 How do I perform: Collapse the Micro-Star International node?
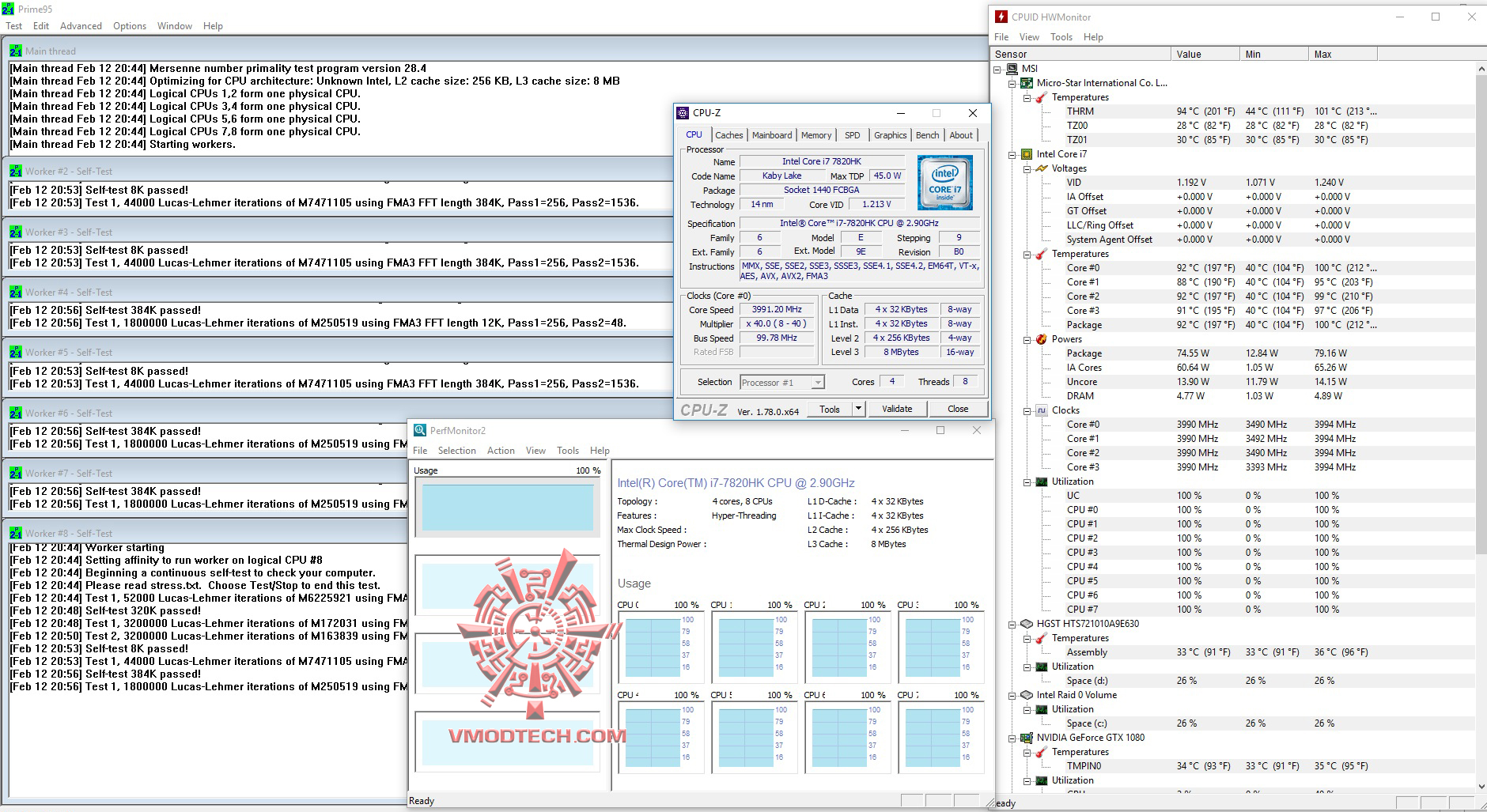pyautogui.click(x=1012, y=83)
